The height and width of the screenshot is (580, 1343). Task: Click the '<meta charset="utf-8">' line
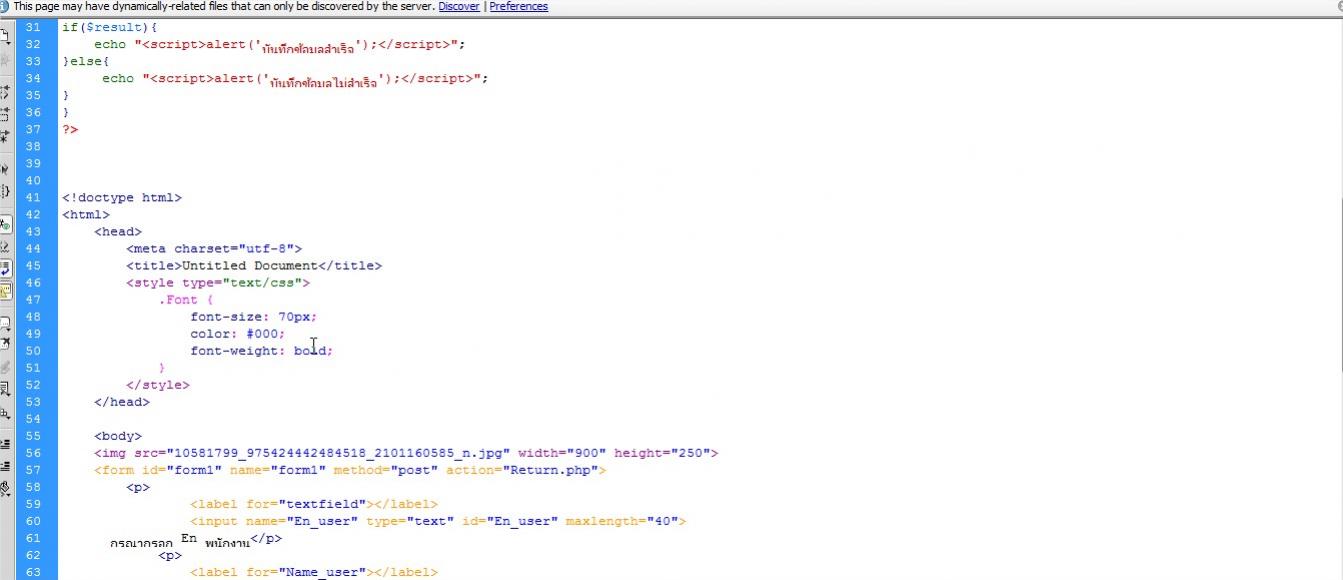click(x=214, y=248)
